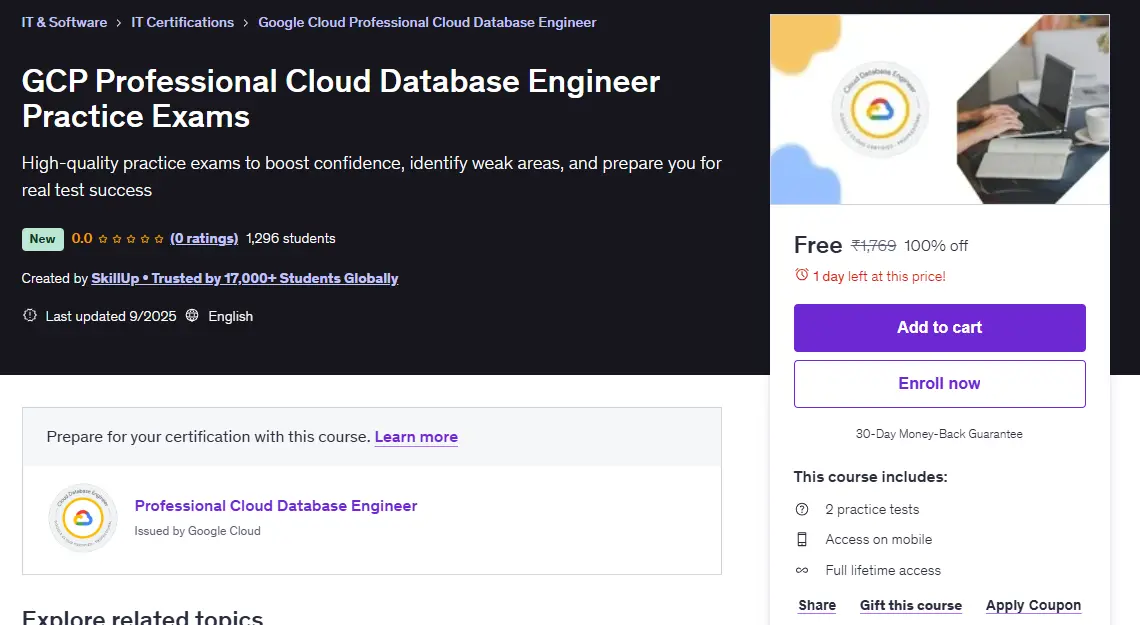Click Gift this course
The height and width of the screenshot is (625, 1140).
tap(911, 605)
